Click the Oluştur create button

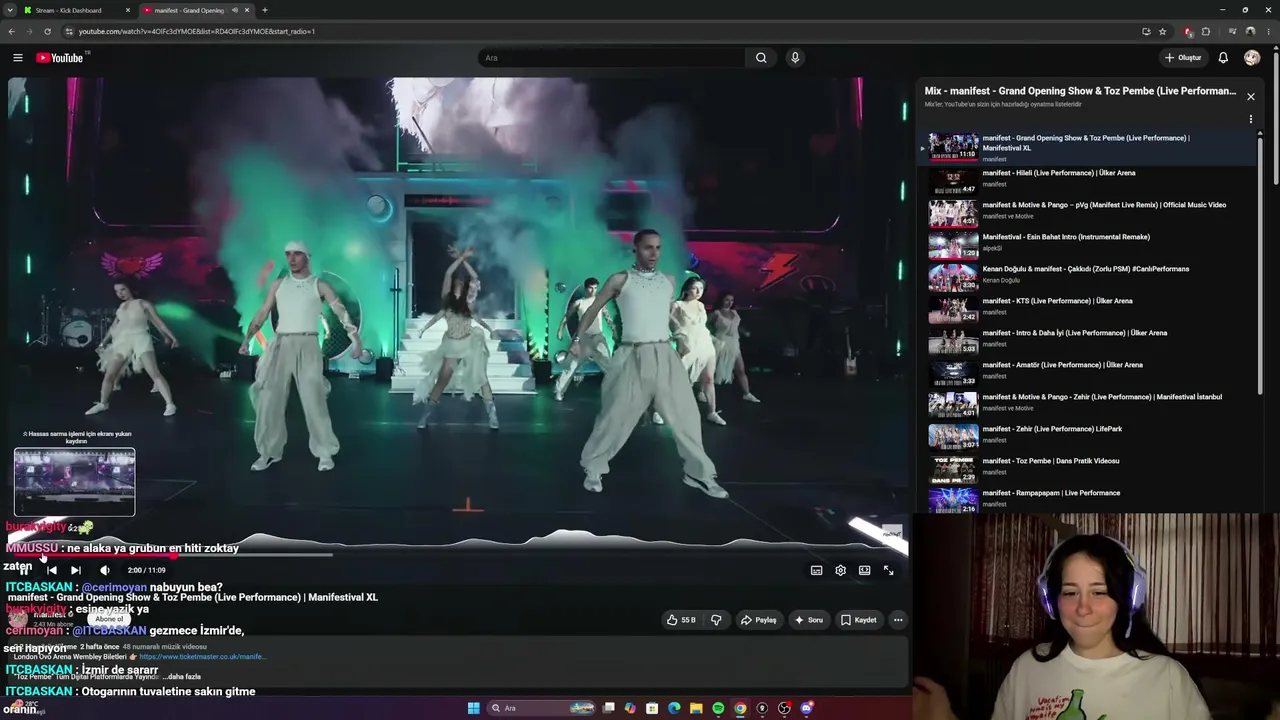click(1183, 58)
